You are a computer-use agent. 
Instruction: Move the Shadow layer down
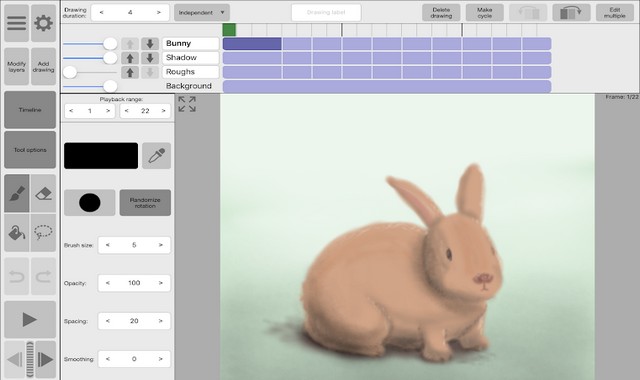coord(150,58)
